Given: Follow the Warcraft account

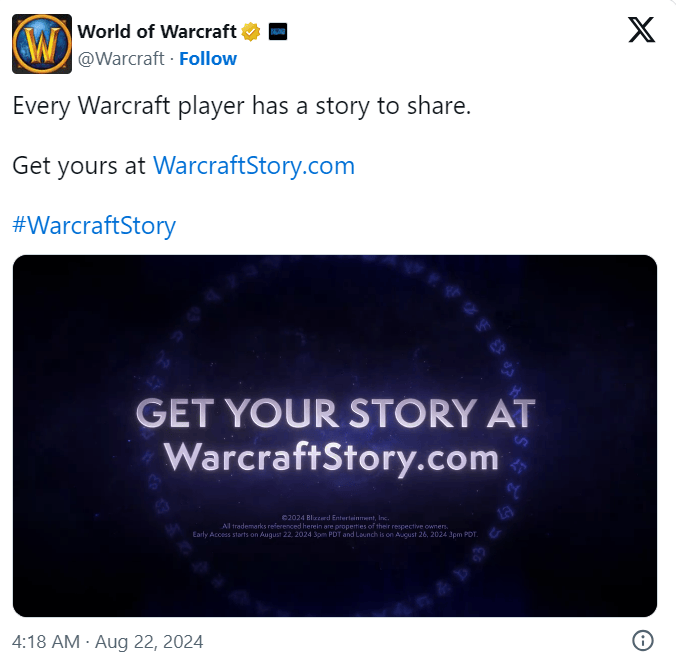Looking at the screenshot, I should coord(208,59).
